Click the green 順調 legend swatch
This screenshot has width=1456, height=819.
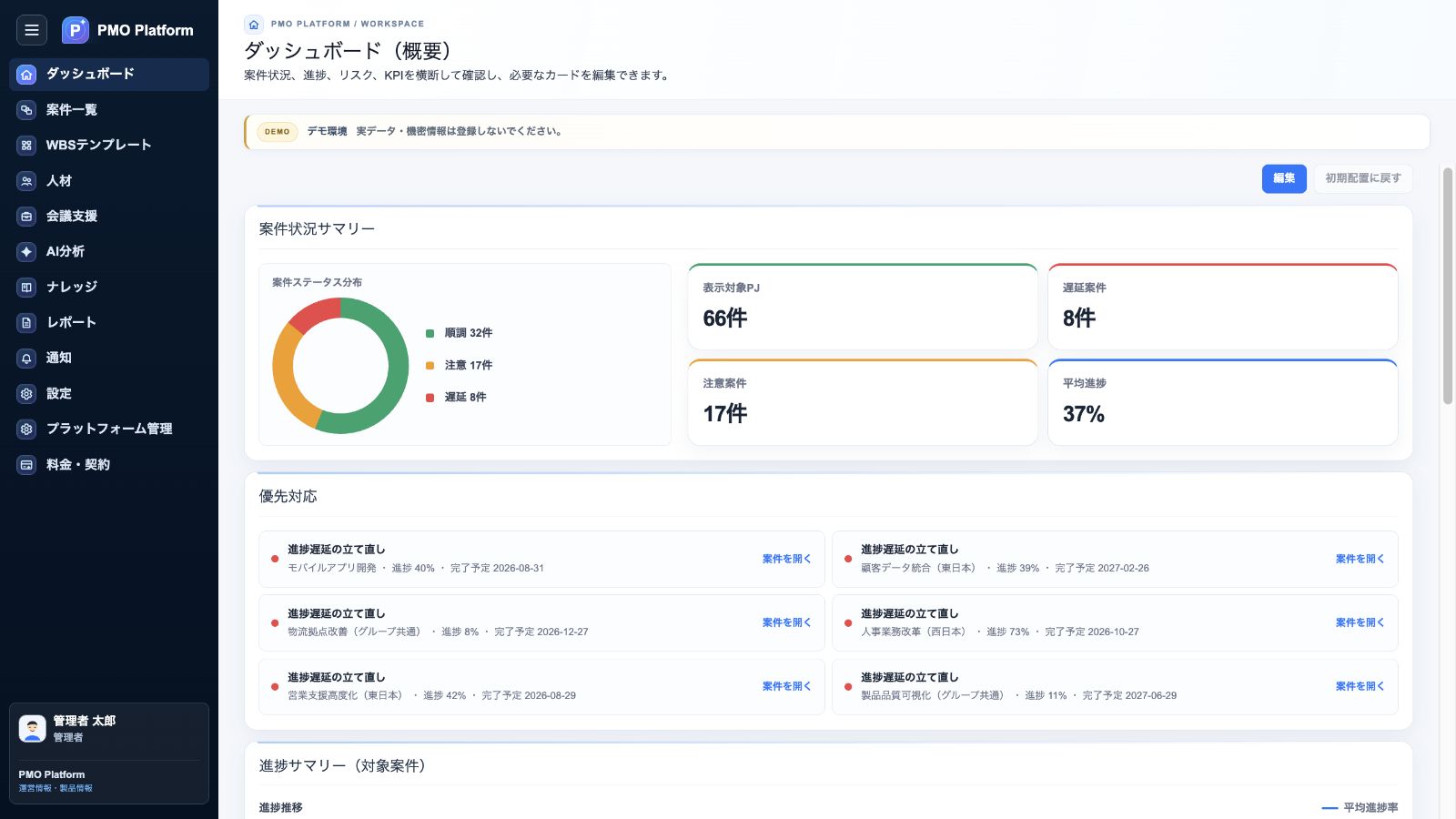coord(430,333)
